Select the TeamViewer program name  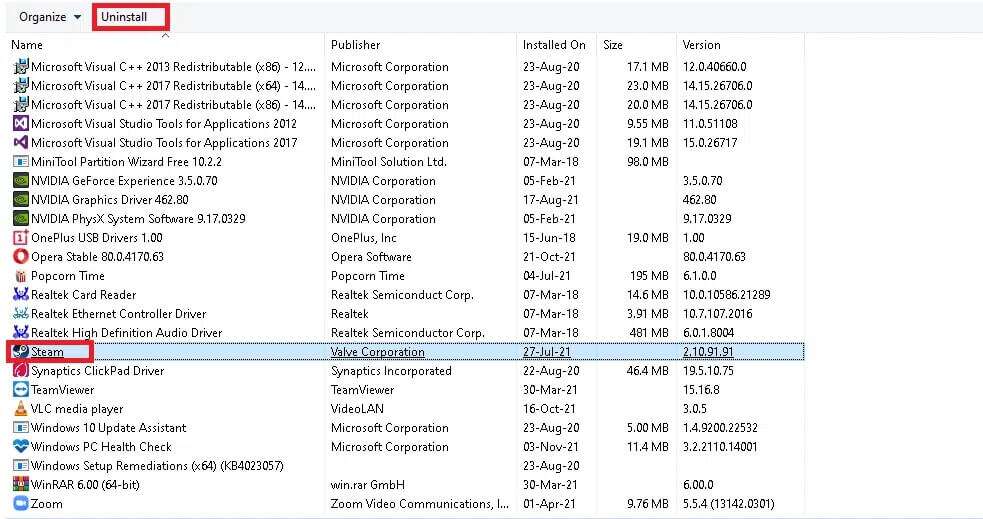coord(63,390)
